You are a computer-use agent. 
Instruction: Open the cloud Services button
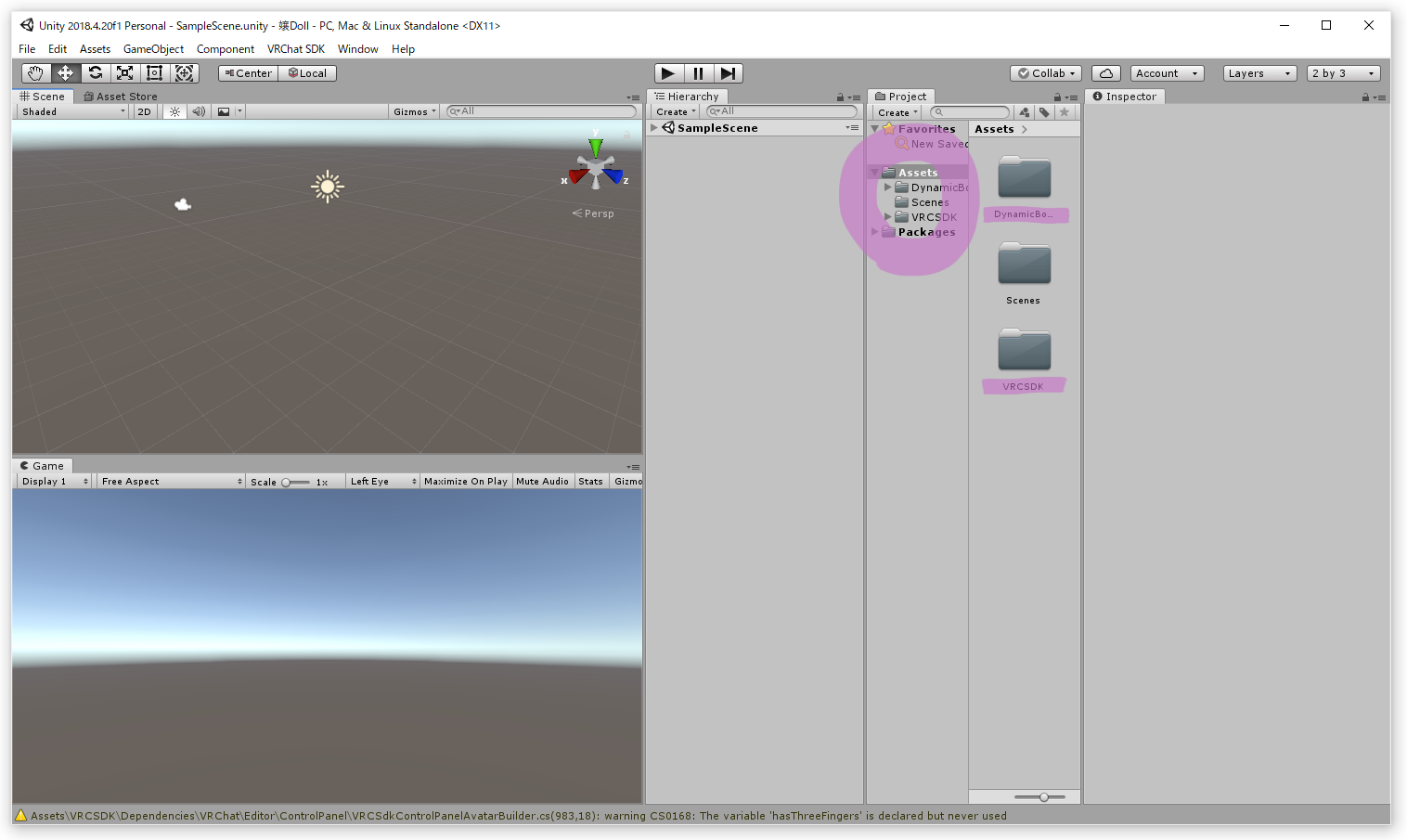tap(1105, 73)
